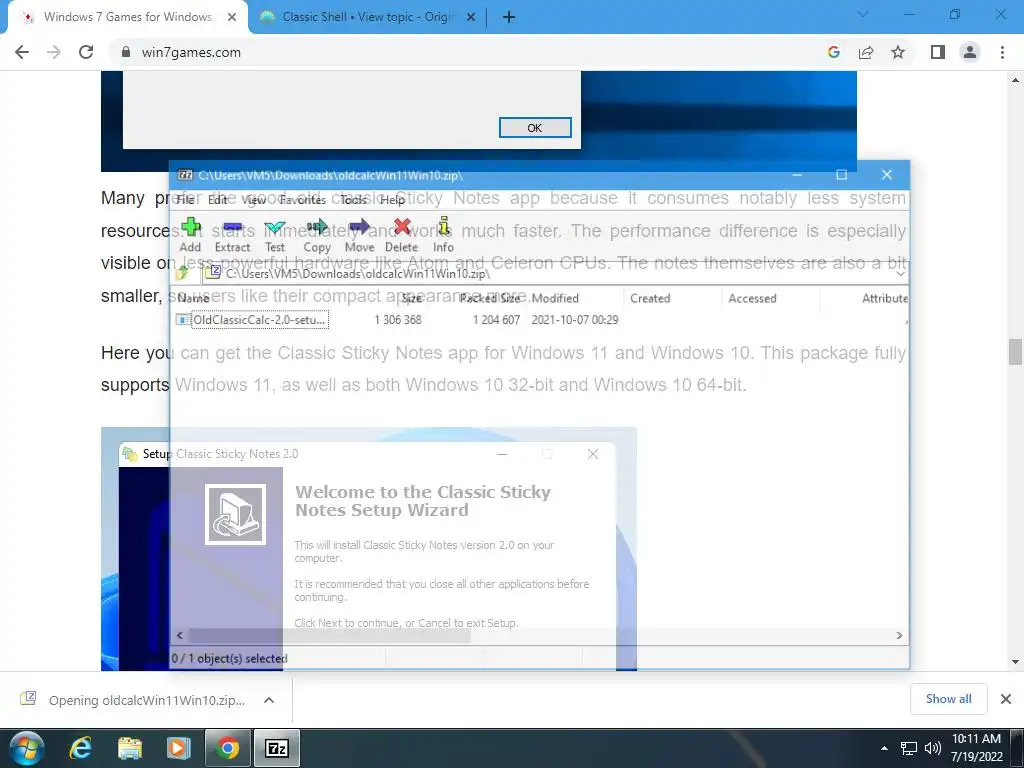Open Windows Media Player from taskbar
The height and width of the screenshot is (768, 1024).
pyautogui.click(x=178, y=748)
